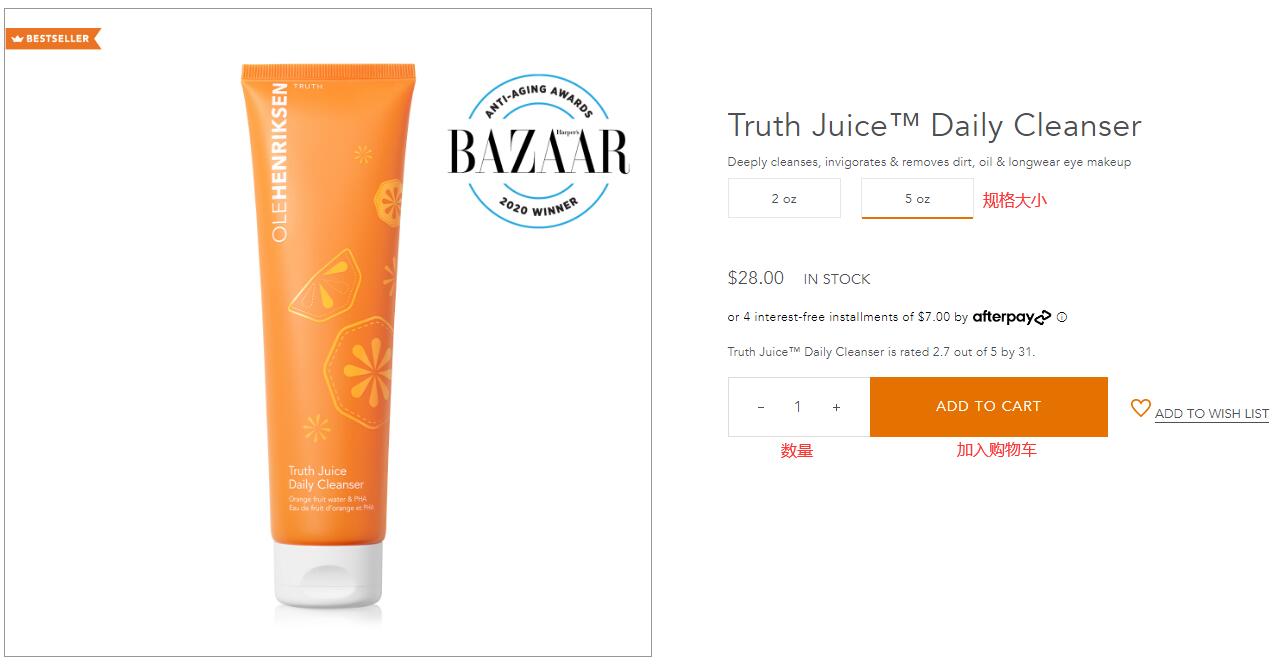Click the IN STOCK status text

tap(837, 279)
